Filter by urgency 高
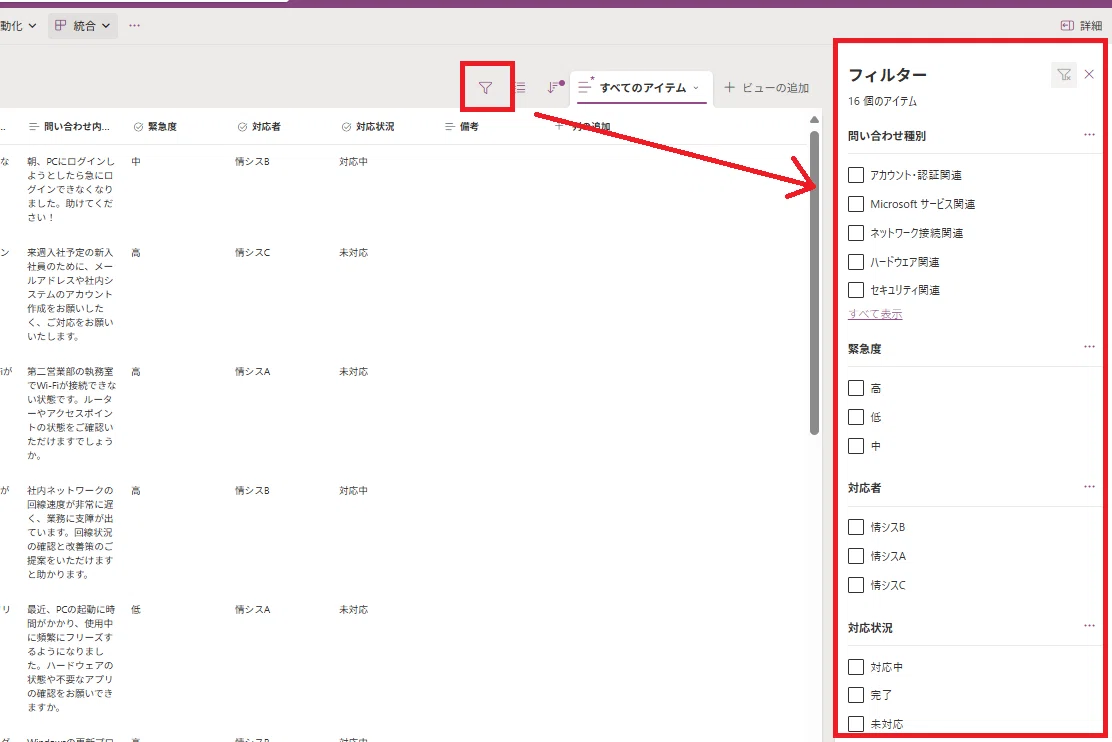Image resolution: width=1112 pixels, height=742 pixels. coord(856,388)
